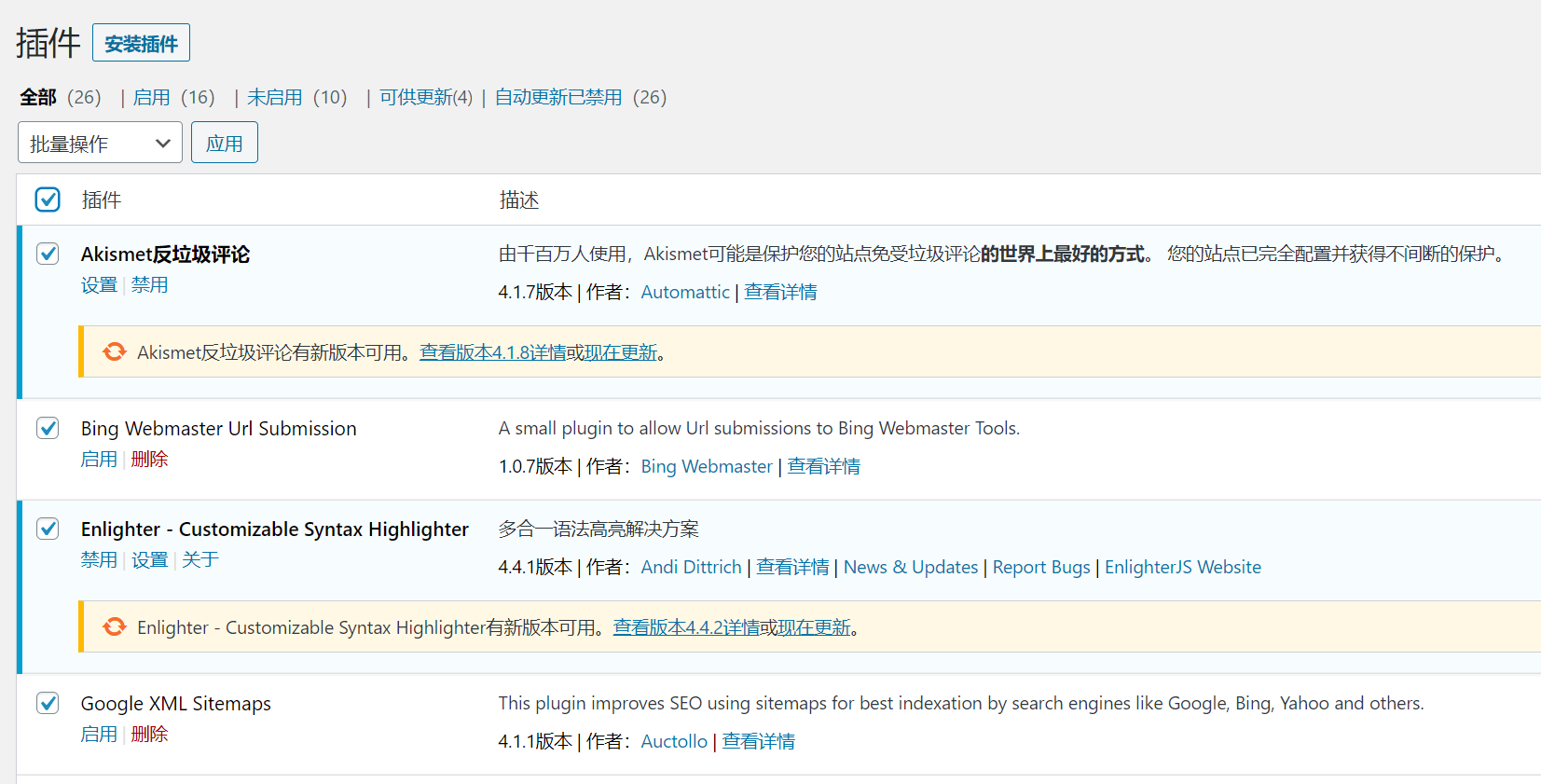Activate the Google XML Sitemaps plugin
Screen dimensions: 1541x784
(x=99, y=735)
